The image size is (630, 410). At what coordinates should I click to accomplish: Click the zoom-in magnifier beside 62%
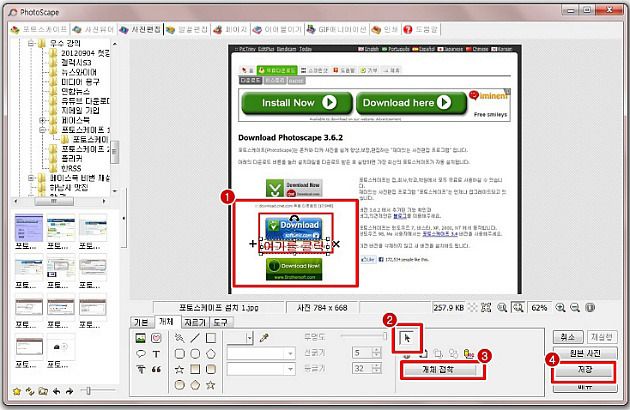pyautogui.click(x=560, y=308)
